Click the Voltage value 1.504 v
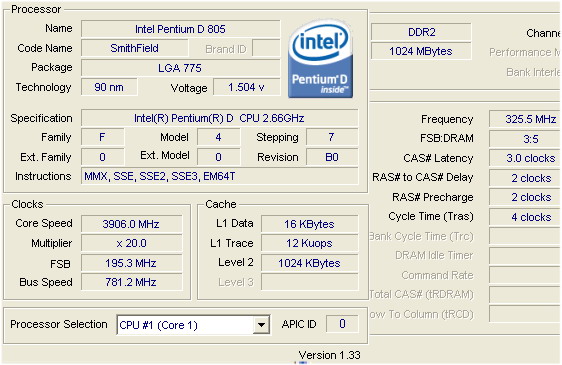 pos(247,87)
